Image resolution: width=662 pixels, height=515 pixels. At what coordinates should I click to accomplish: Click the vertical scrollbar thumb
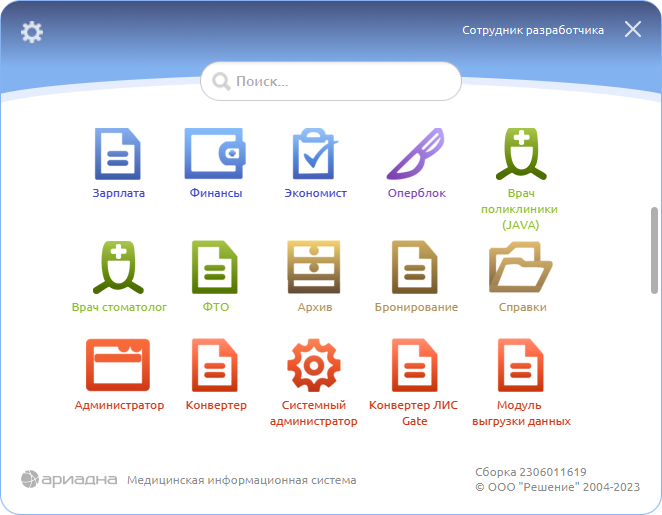pos(654,250)
